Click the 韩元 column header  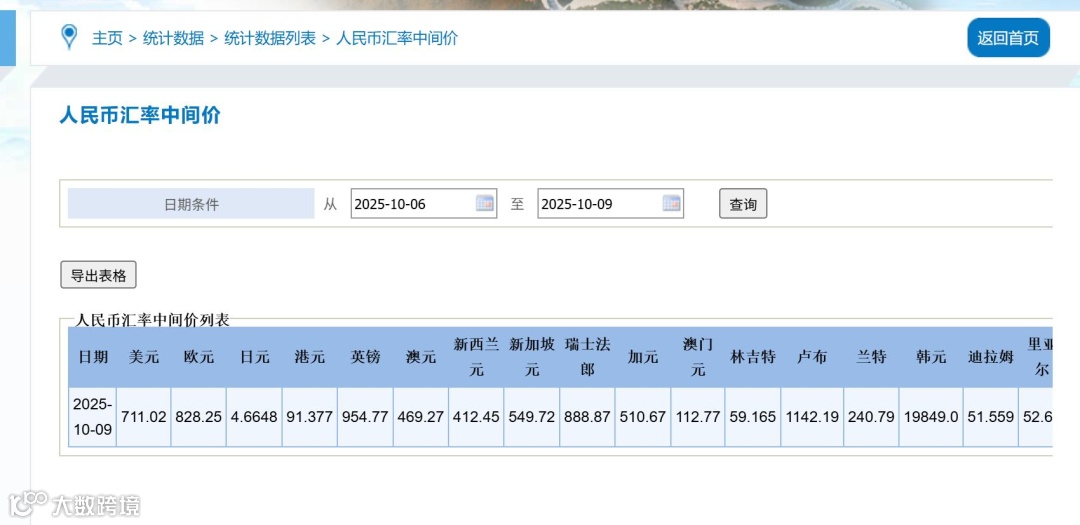pos(931,357)
